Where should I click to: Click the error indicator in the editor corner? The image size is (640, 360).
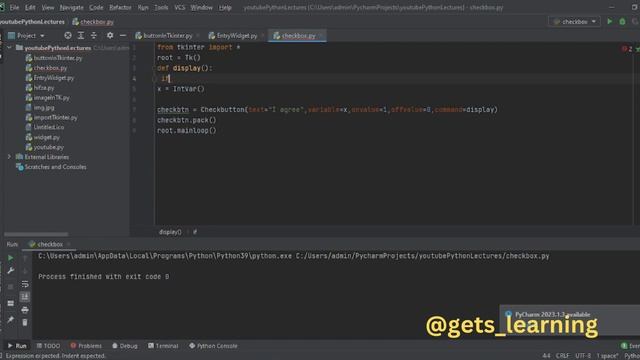(627, 49)
